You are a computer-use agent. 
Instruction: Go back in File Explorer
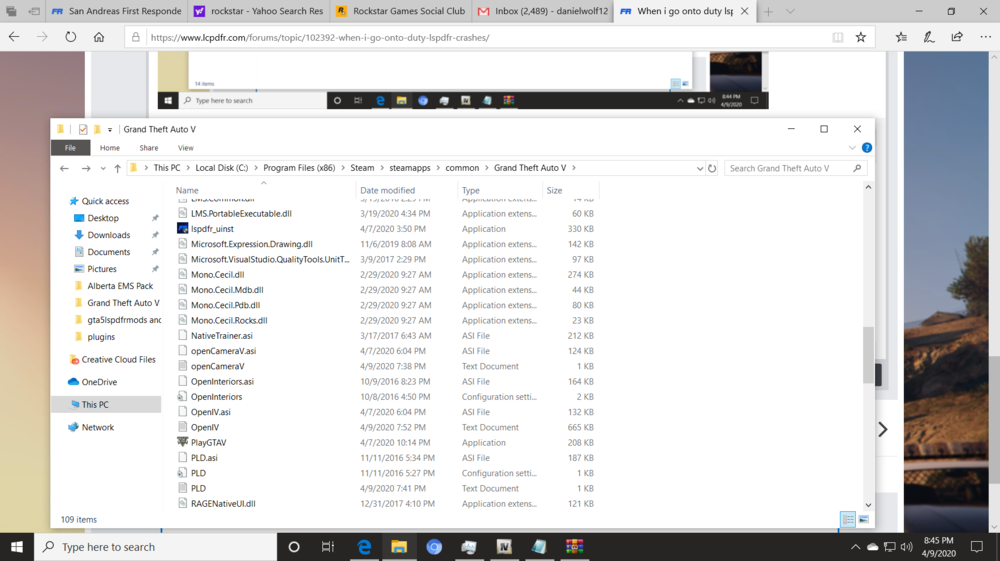[x=64, y=168]
